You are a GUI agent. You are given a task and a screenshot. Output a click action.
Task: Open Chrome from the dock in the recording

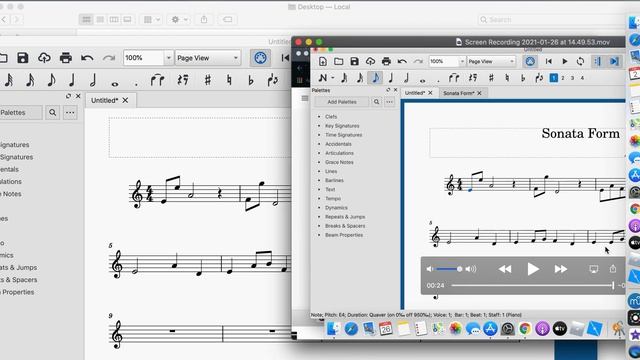coord(525,329)
